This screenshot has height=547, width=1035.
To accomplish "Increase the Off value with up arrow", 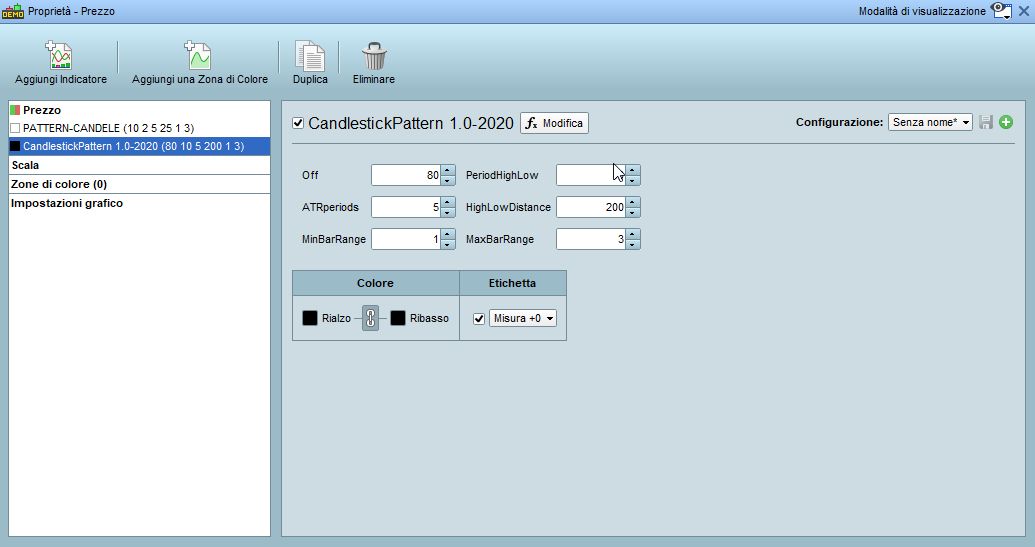I will point(448,170).
